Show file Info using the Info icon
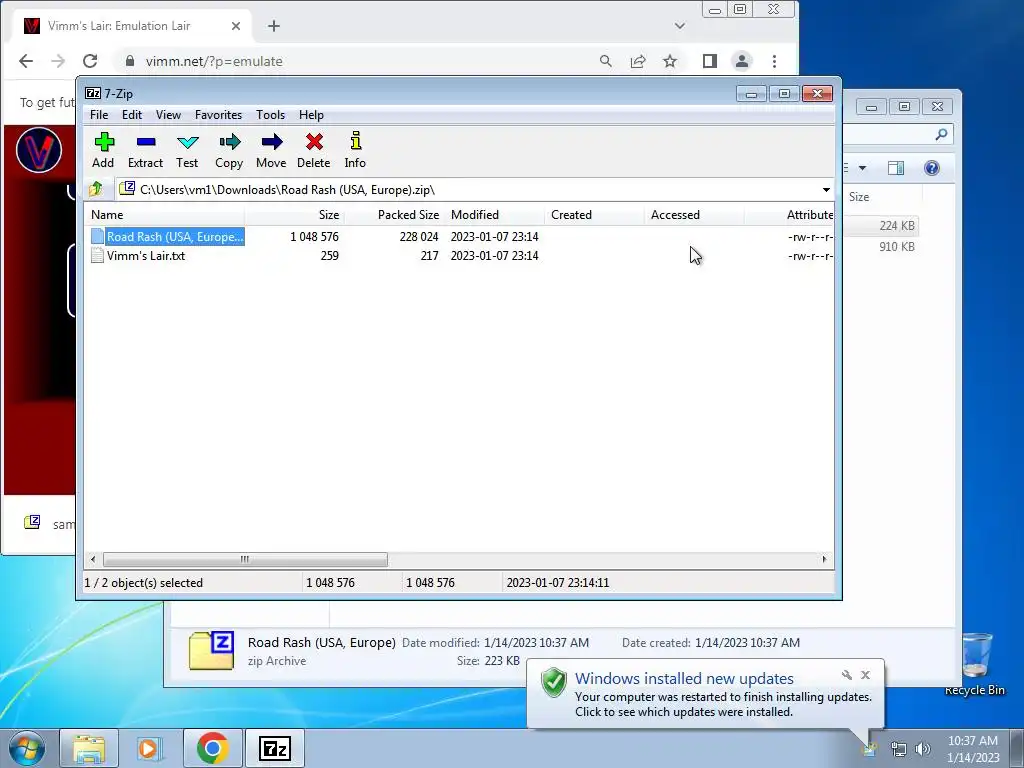Viewport: 1024px width, 768px height. [355, 150]
